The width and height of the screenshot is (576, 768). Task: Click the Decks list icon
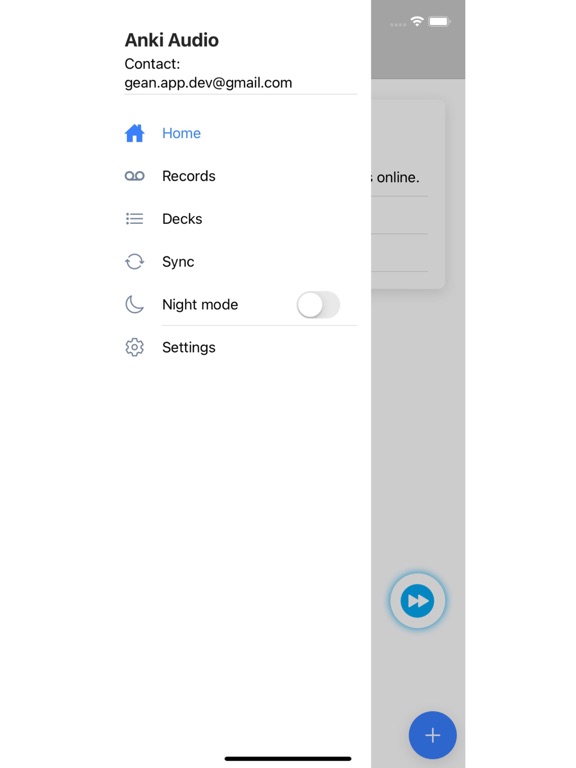[134, 218]
